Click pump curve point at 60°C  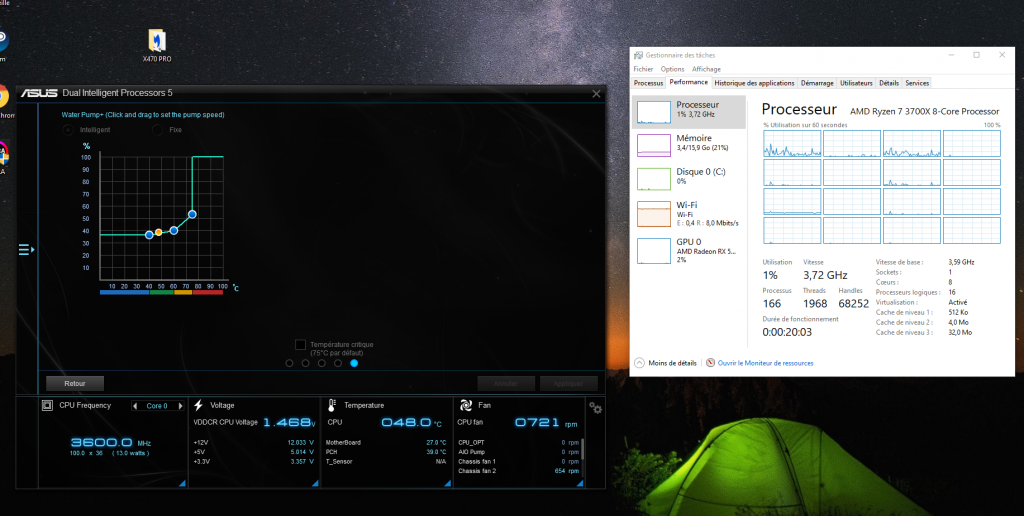(x=174, y=231)
